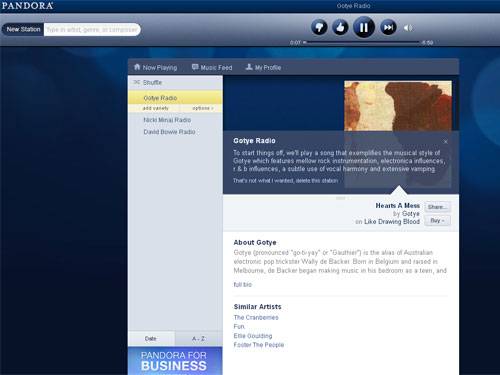The width and height of the screenshot is (500, 375).
Task: Open the My Profile tab
Action: 263,67
